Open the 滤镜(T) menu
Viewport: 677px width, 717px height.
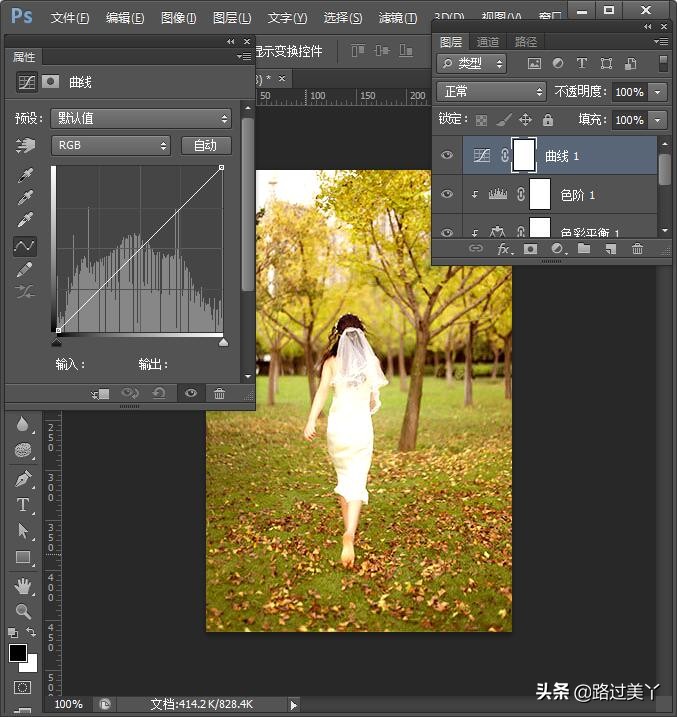[x=398, y=18]
